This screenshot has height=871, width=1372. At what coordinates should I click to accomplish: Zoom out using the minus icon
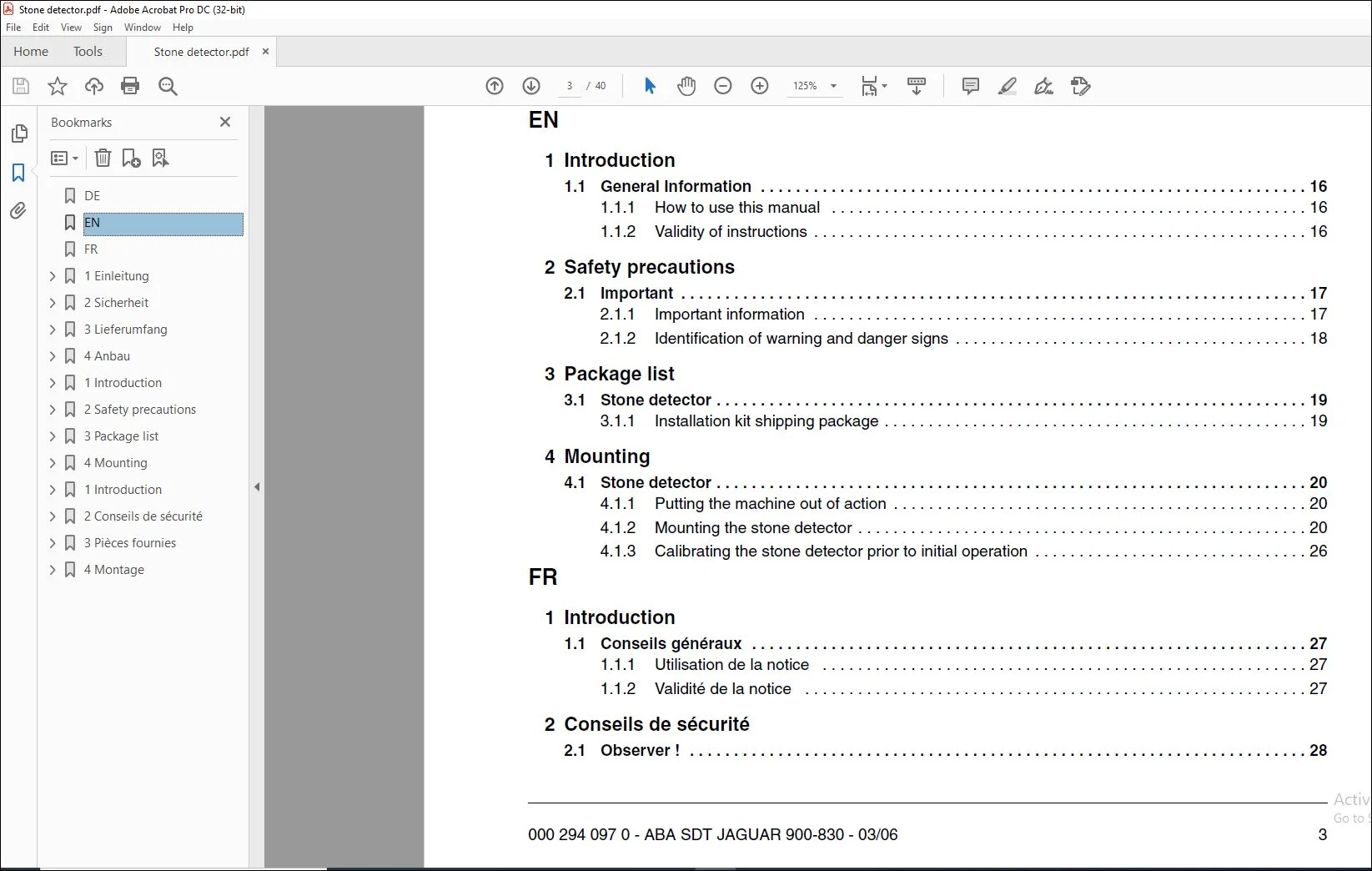(723, 86)
